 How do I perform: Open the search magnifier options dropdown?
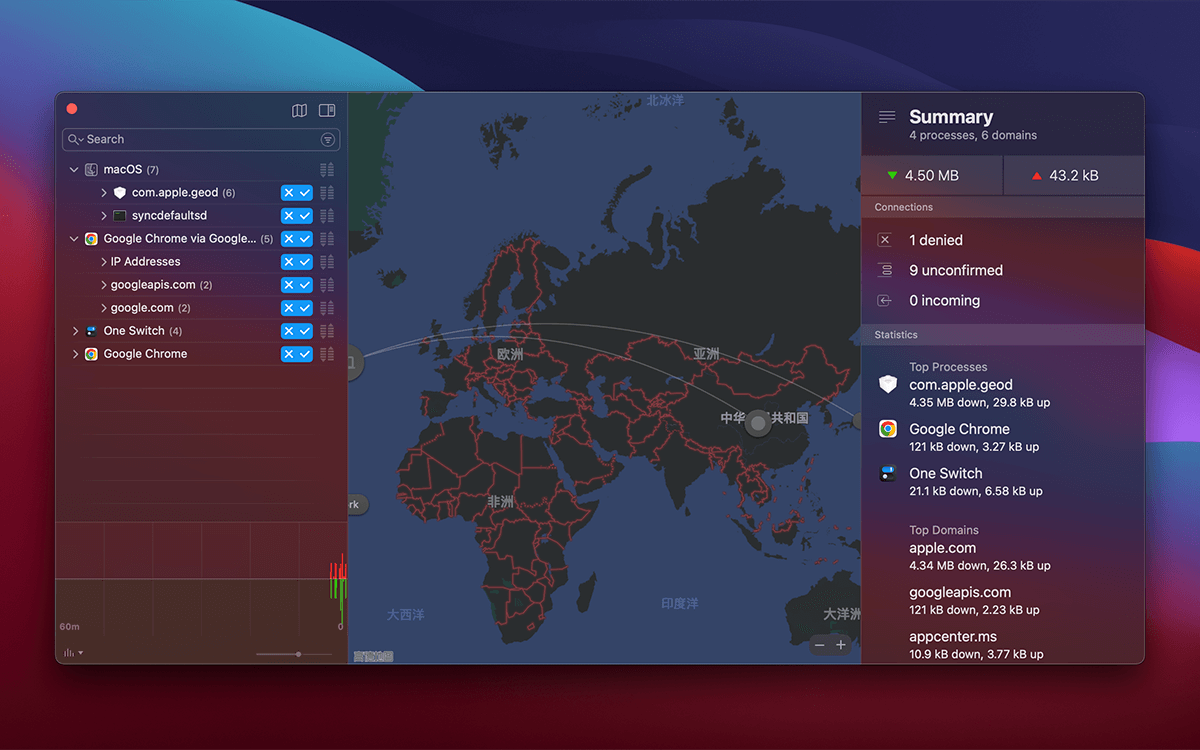pos(75,139)
